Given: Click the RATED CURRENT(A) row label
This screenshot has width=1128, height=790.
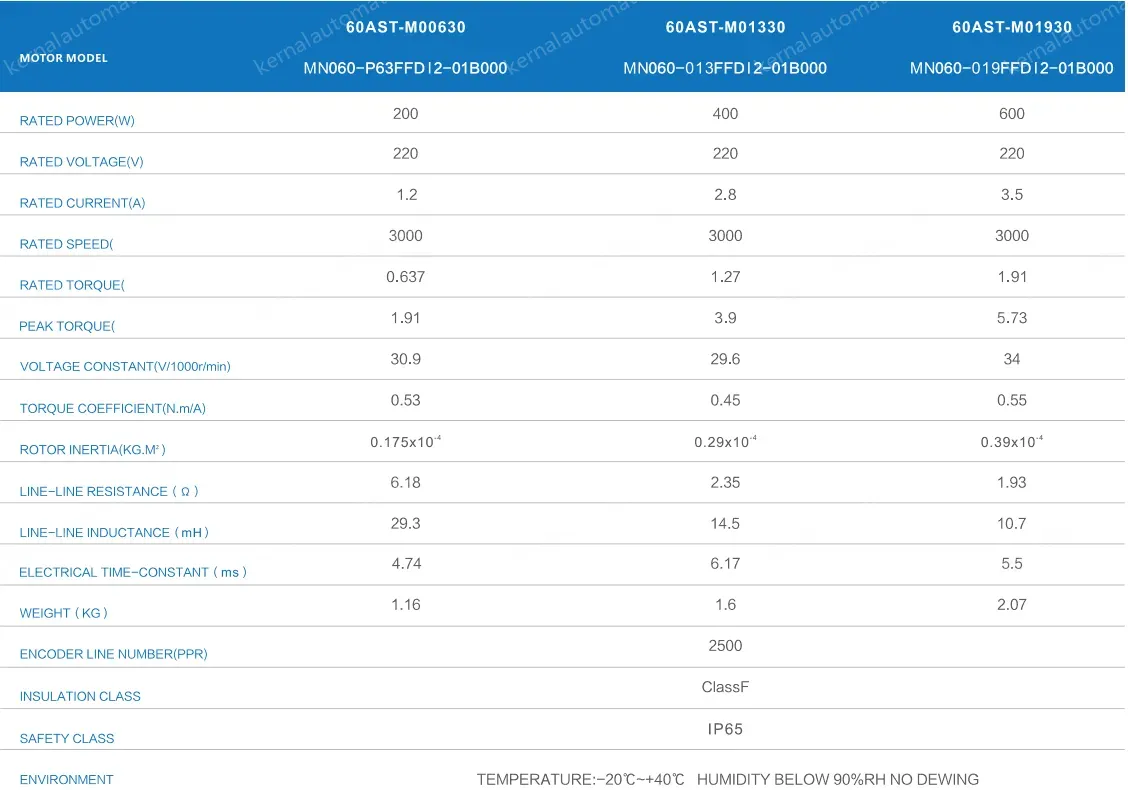Looking at the screenshot, I should point(82,203).
